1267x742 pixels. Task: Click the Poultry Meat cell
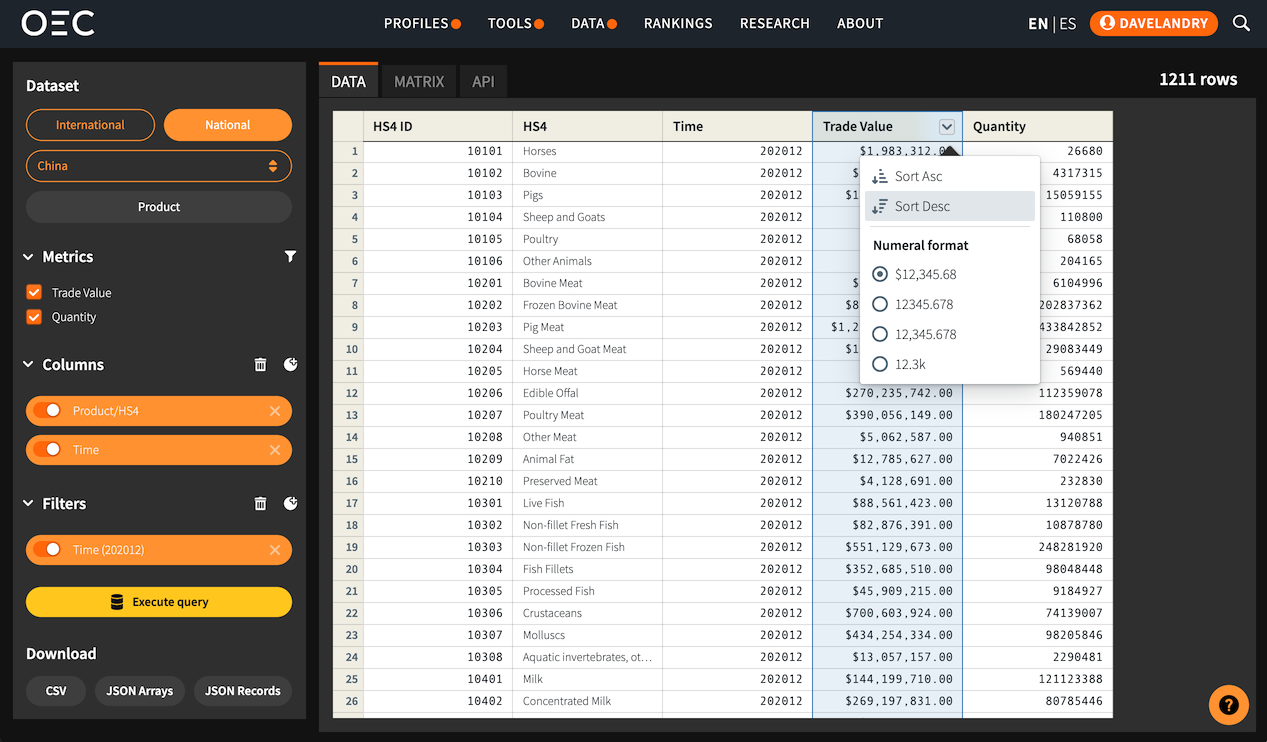click(x=588, y=415)
